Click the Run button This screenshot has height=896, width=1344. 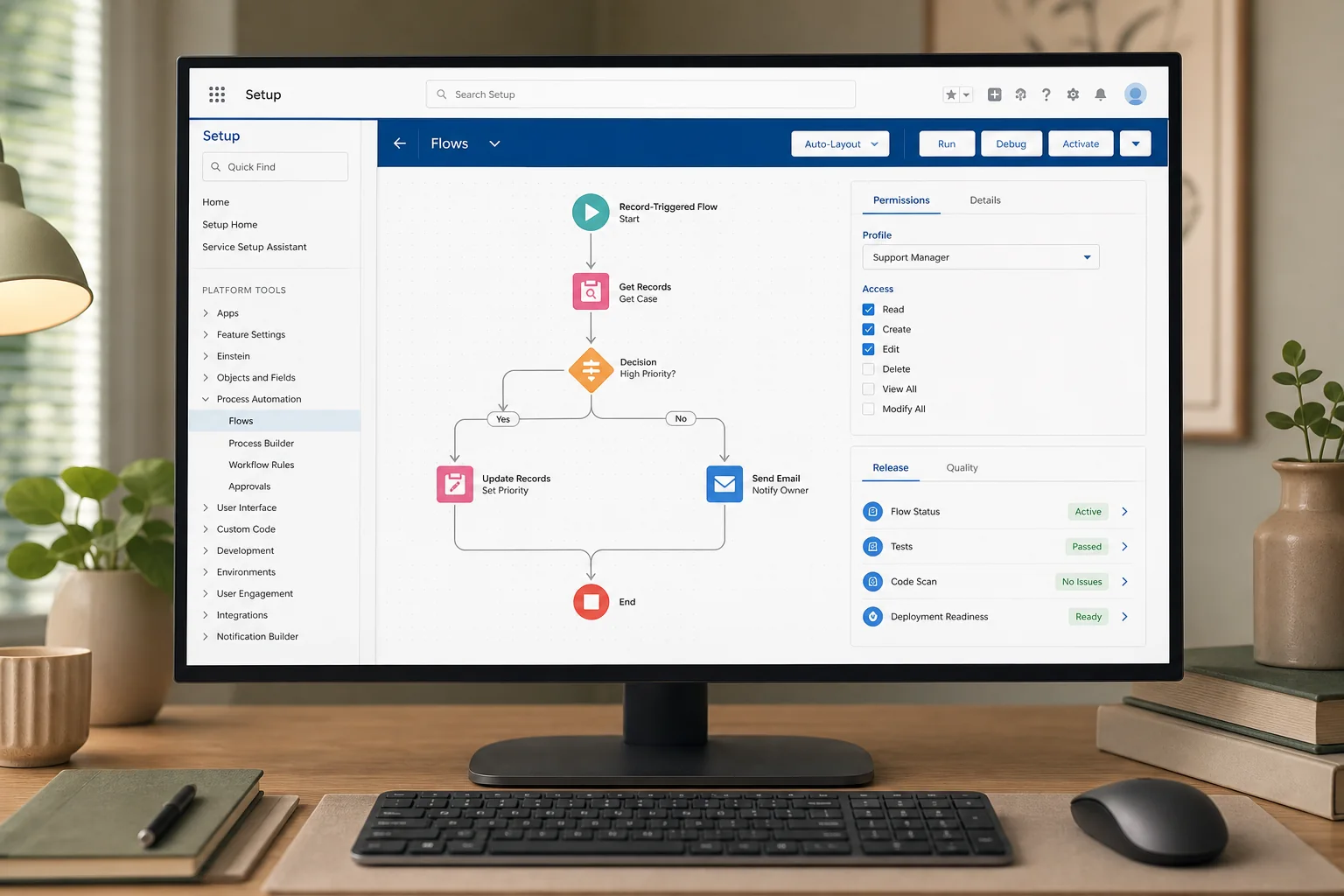947,144
